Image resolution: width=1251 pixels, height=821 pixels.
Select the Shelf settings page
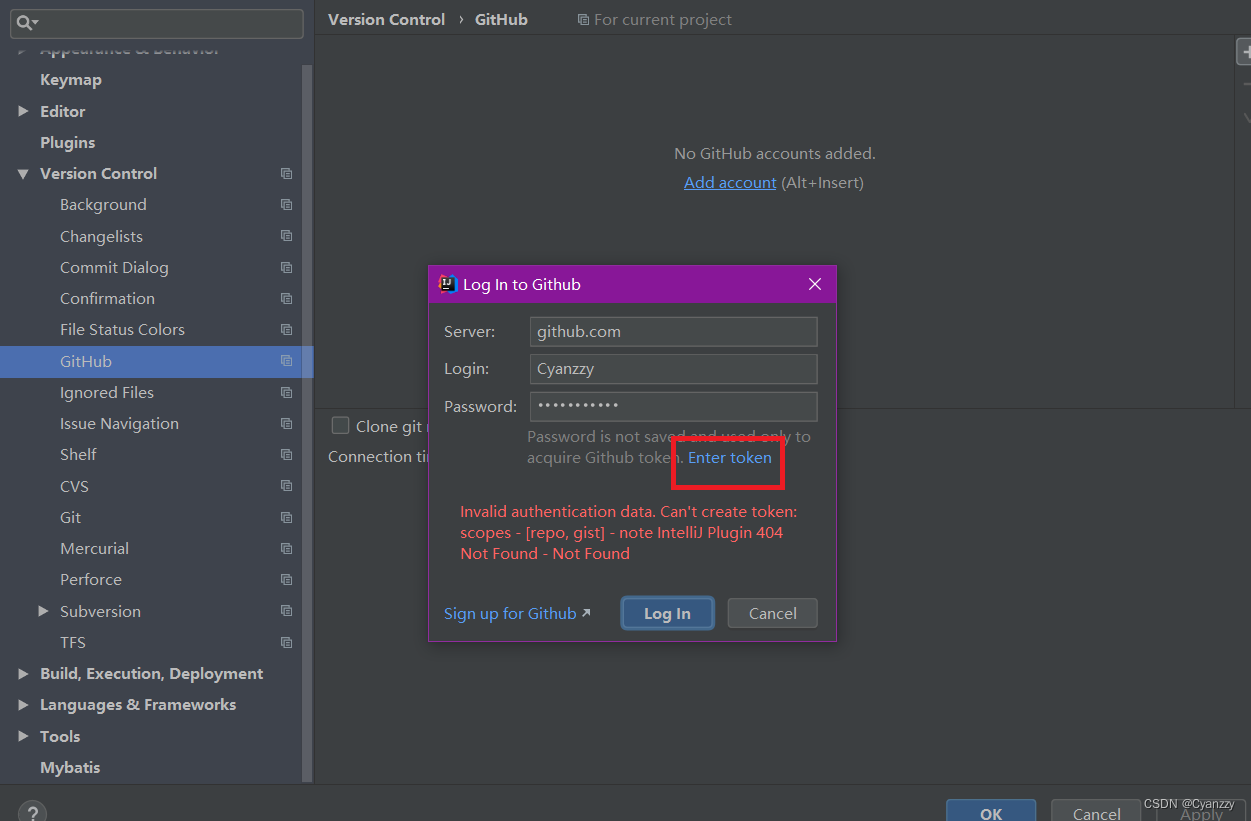(78, 455)
